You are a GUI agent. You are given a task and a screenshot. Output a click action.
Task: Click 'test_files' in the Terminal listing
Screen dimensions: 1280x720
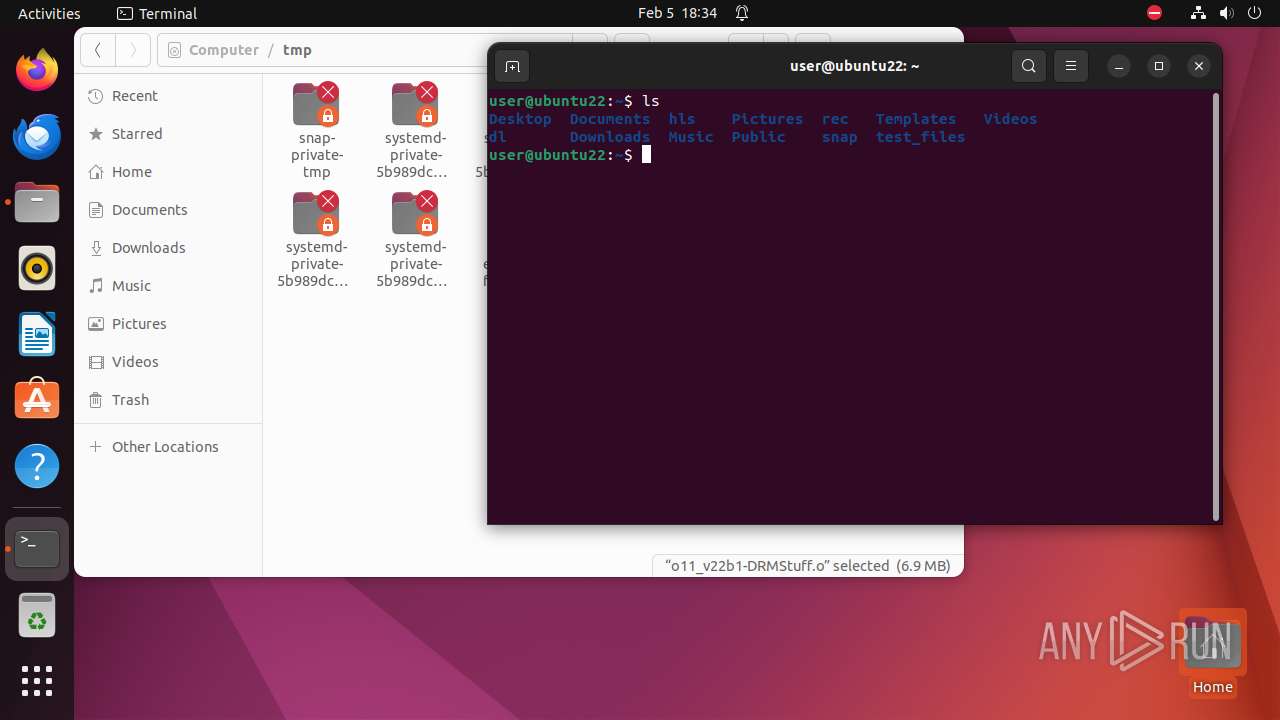coord(920,137)
